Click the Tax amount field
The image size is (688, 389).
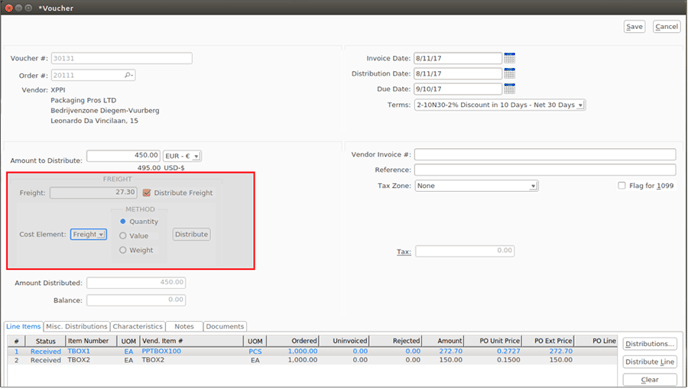point(465,251)
